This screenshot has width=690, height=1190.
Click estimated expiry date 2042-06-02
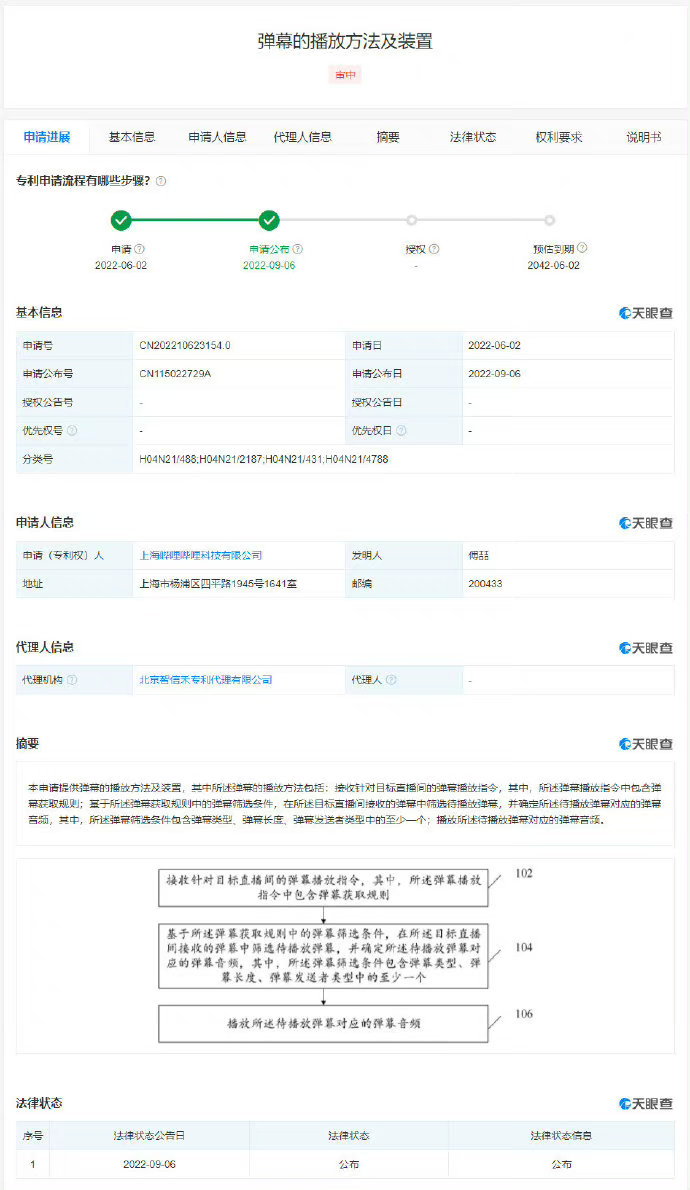coord(553,266)
